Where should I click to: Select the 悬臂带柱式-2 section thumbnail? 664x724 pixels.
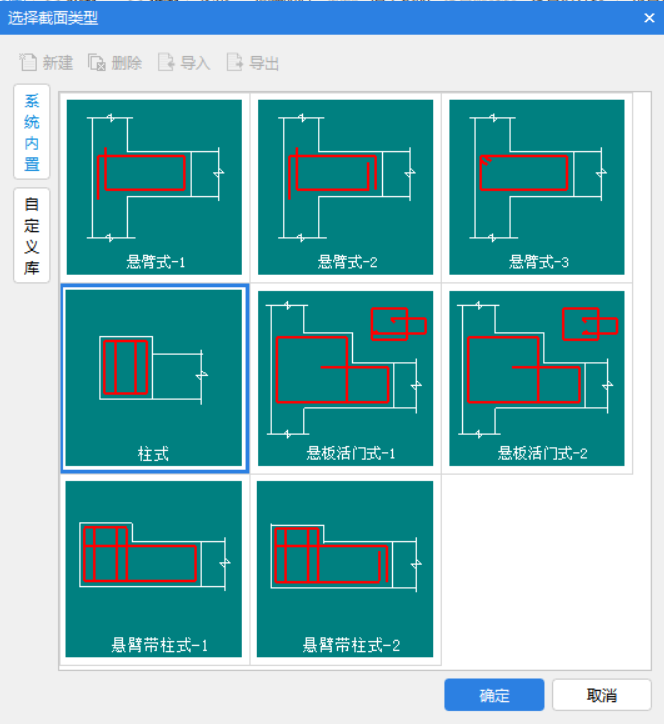point(345,569)
